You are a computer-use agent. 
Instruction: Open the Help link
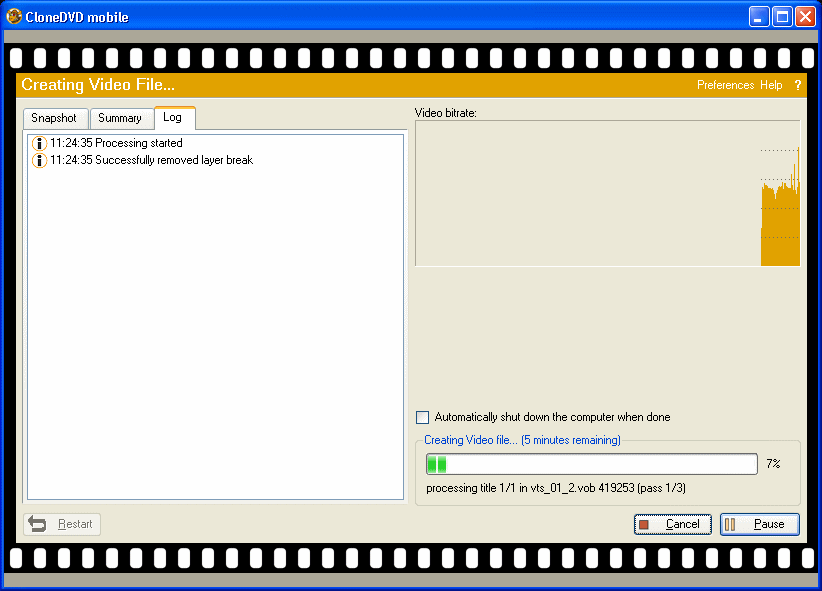point(771,85)
